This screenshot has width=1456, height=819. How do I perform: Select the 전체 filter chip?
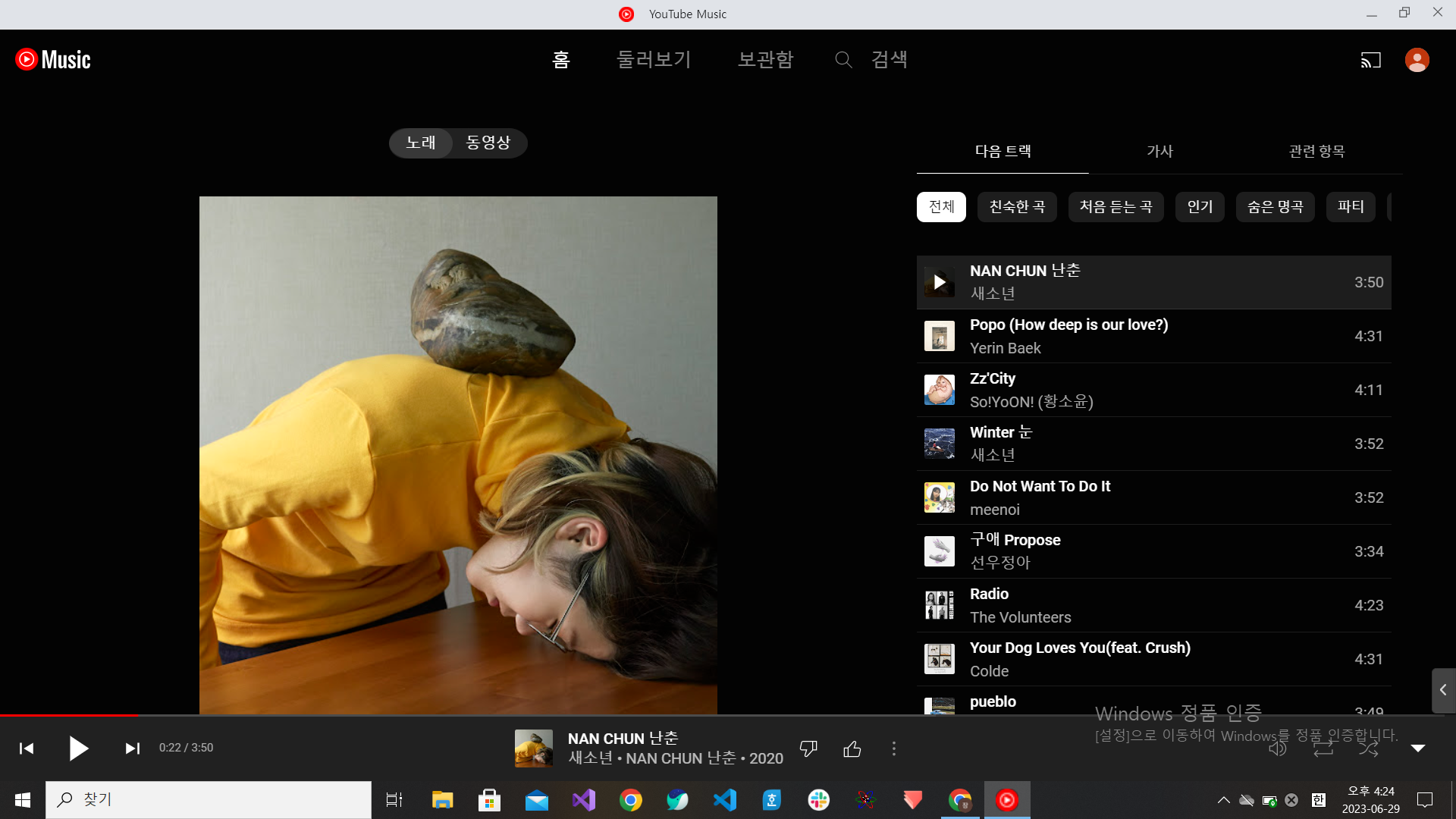(941, 207)
